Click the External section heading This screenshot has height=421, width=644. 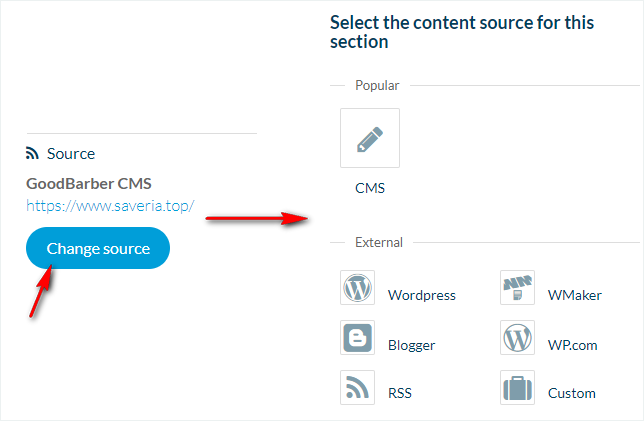point(379,242)
